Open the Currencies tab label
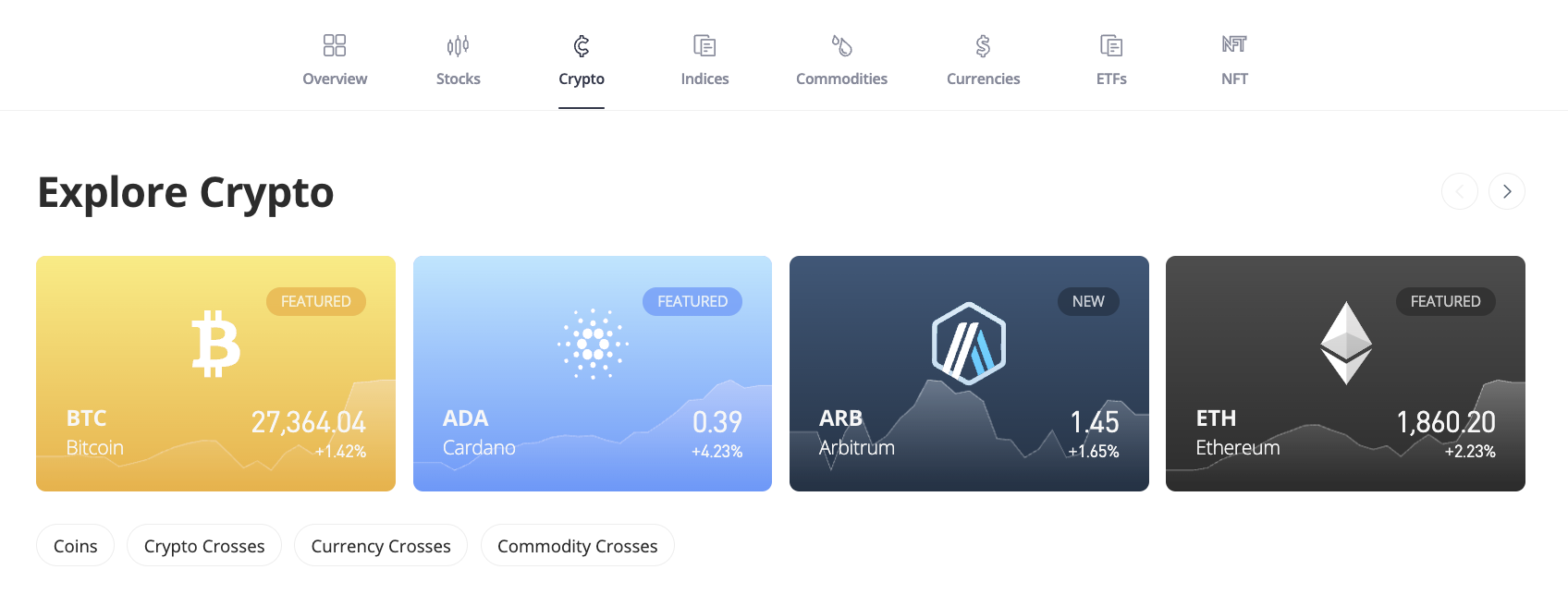The height and width of the screenshot is (606, 1568). 983,79
